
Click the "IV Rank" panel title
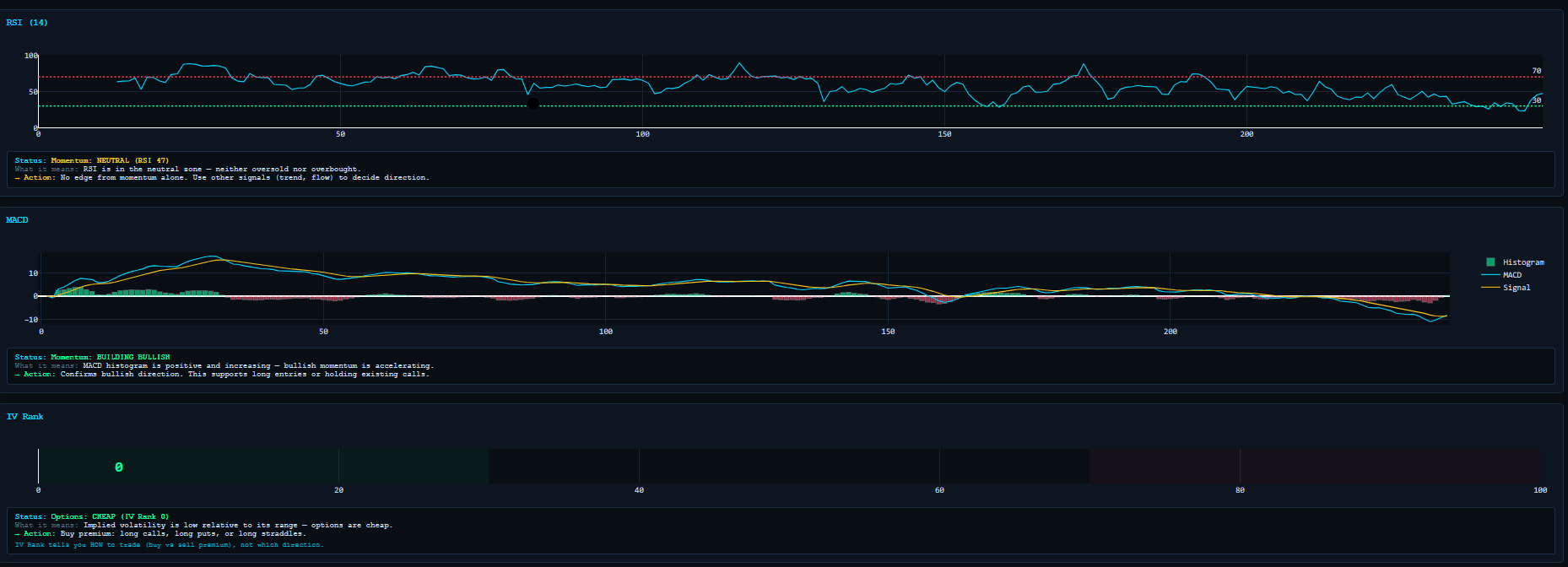(x=24, y=417)
